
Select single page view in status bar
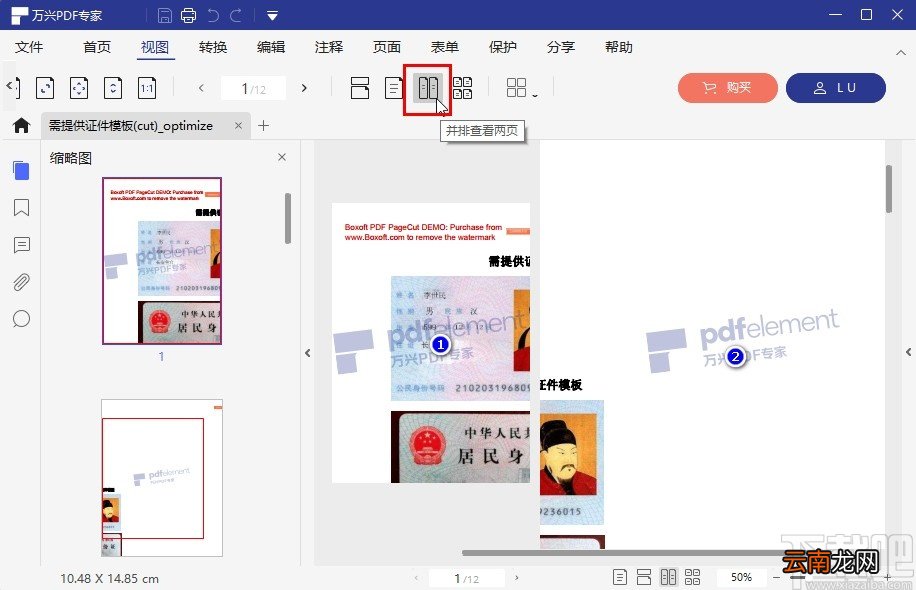click(620, 578)
